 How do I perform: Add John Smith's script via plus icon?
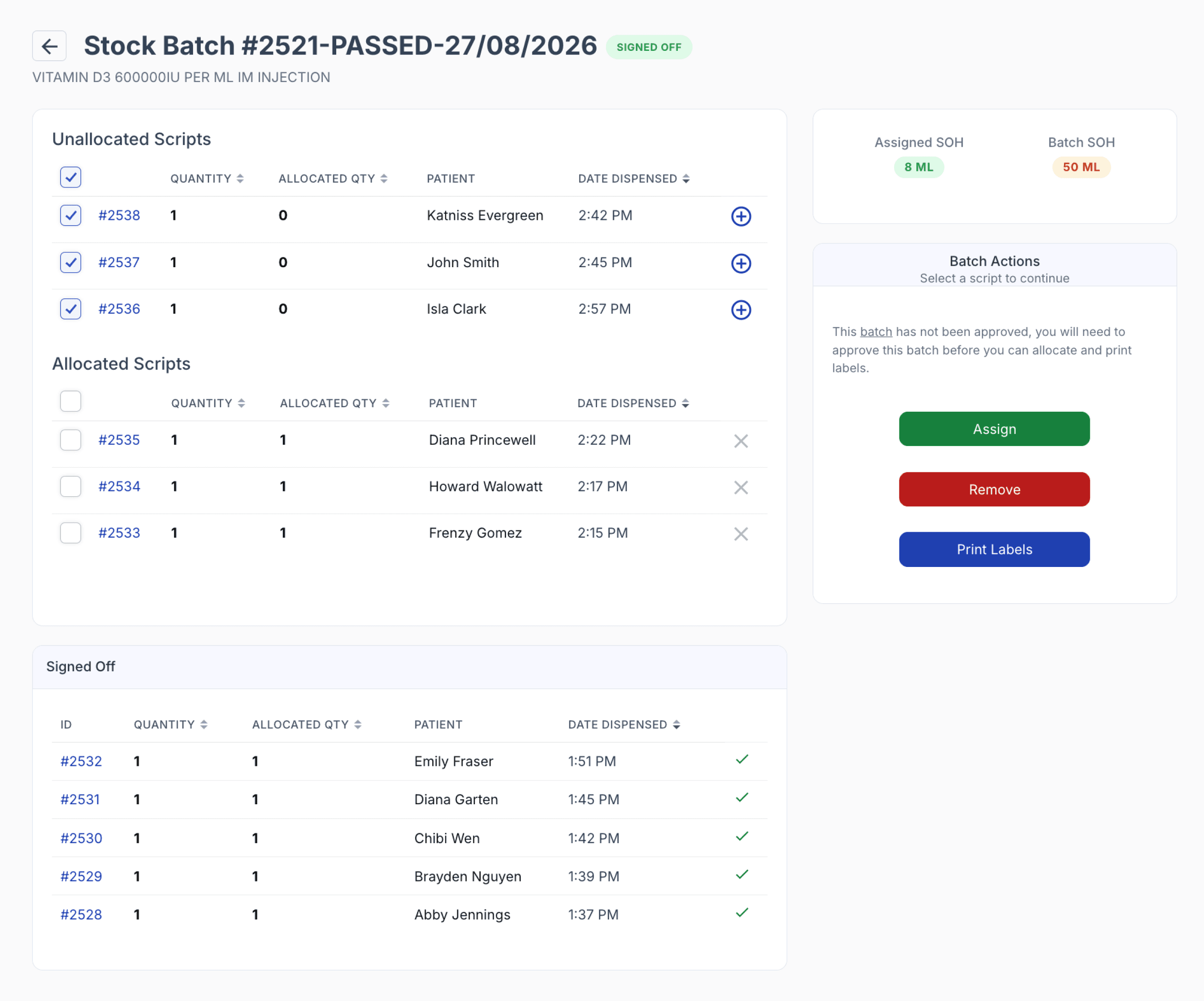741,263
